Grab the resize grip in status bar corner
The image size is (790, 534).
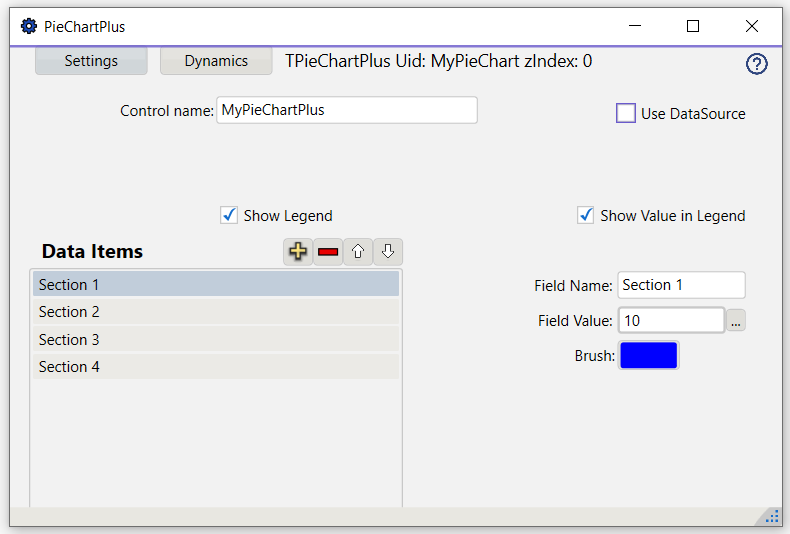coord(772,517)
